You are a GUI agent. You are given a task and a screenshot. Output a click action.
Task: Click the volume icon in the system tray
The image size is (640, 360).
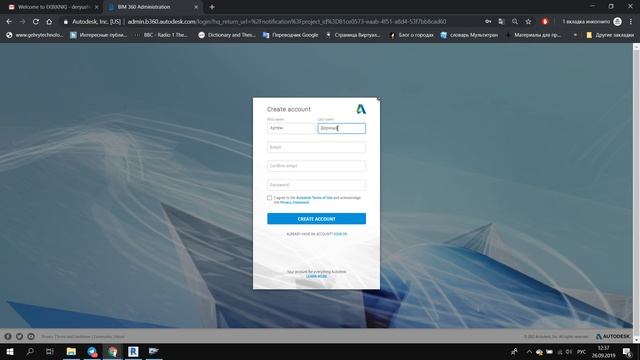(x=569, y=352)
